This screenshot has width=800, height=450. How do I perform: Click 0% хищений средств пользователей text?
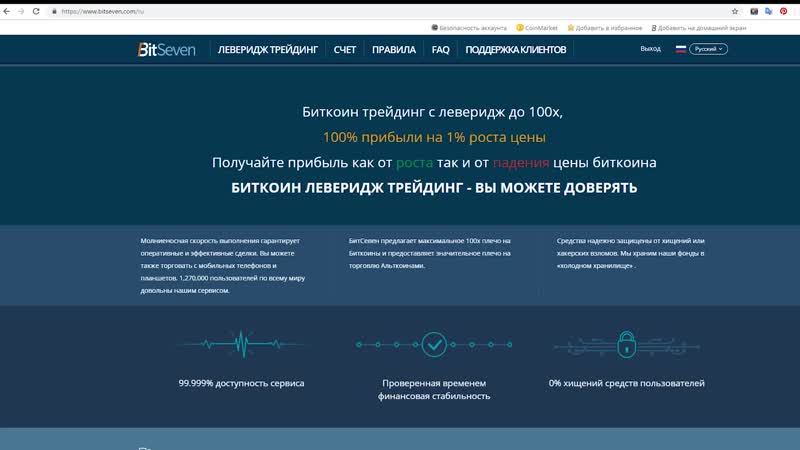(627, 383)
